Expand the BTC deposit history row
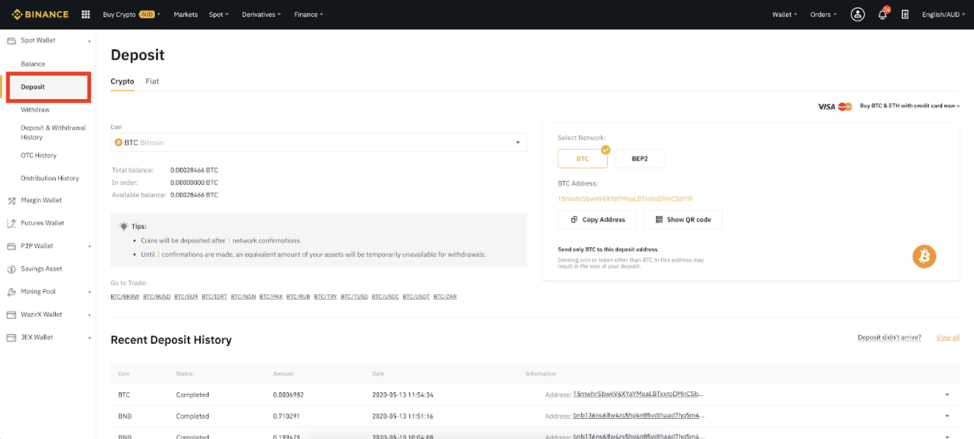Image resolution: width=974 pixels, height=439 pixels. [947, 395]
